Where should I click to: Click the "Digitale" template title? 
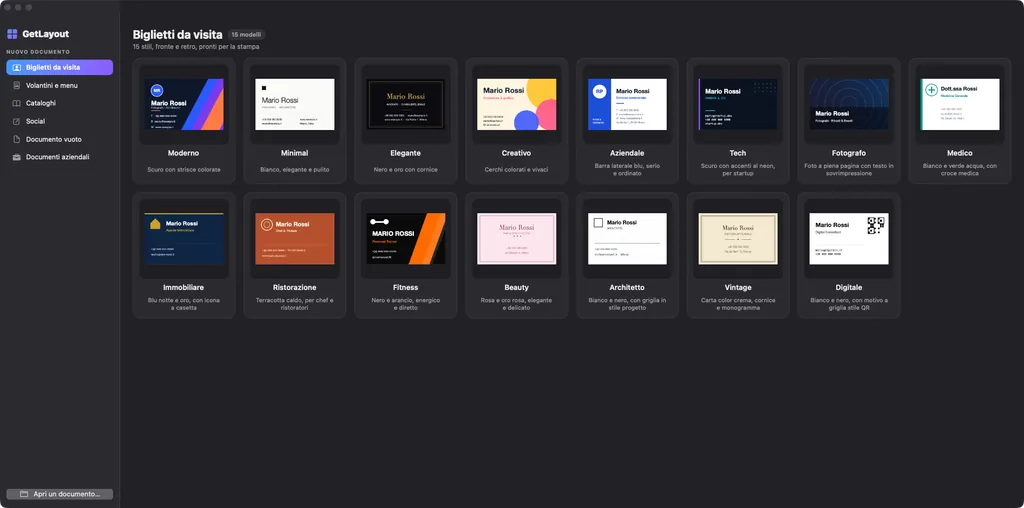pyautogui.click(x=849, y=287)
